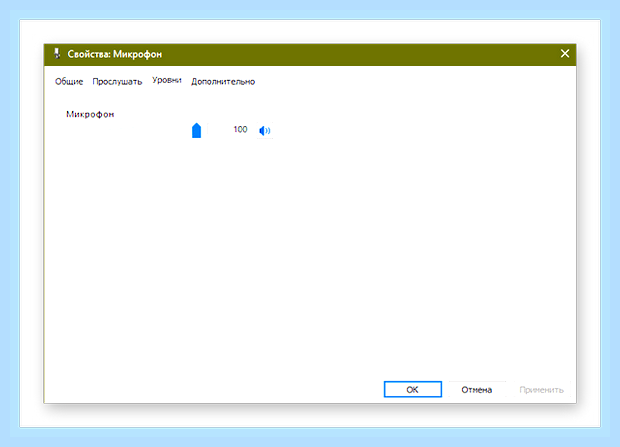
Task: Switch to the Прослушать tab
Action: 117,81
